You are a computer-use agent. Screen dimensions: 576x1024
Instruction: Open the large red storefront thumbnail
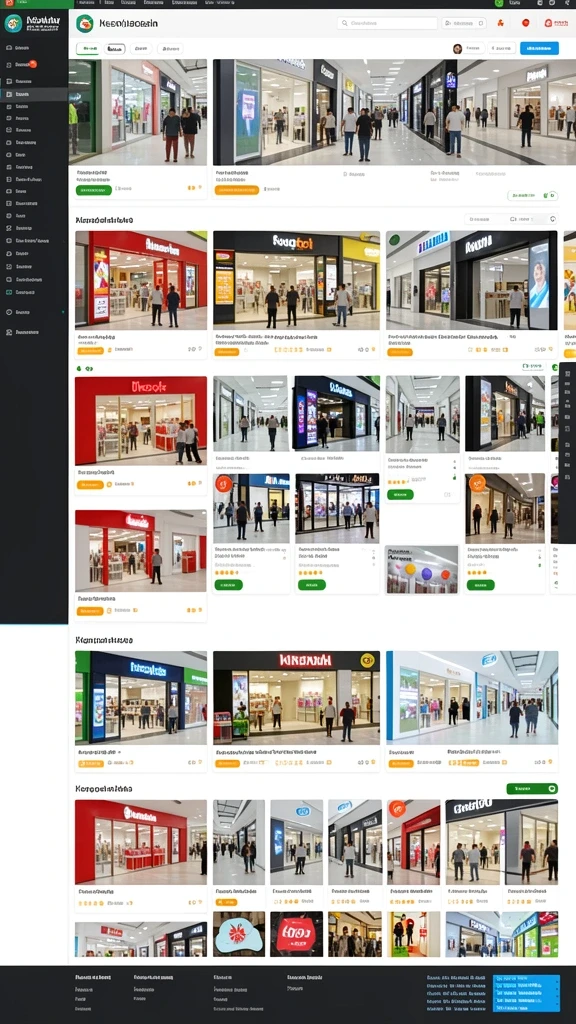tap(141, 421)
